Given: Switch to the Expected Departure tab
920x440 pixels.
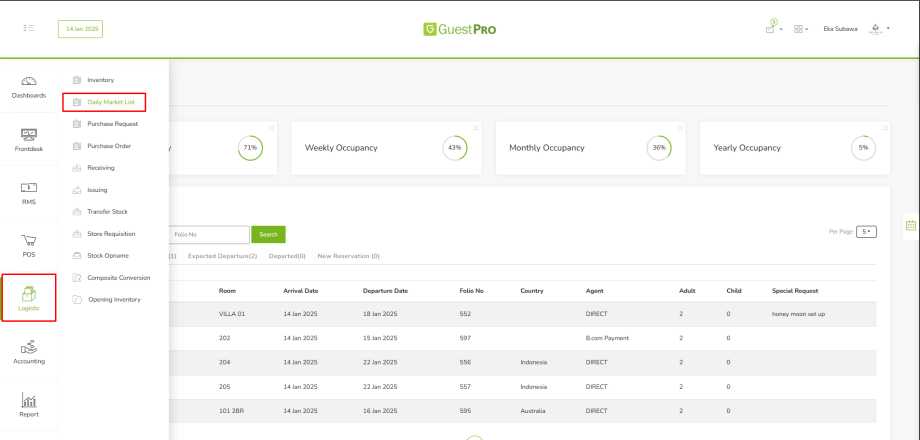Looking at the screenshot, I should tap(222, 256).
